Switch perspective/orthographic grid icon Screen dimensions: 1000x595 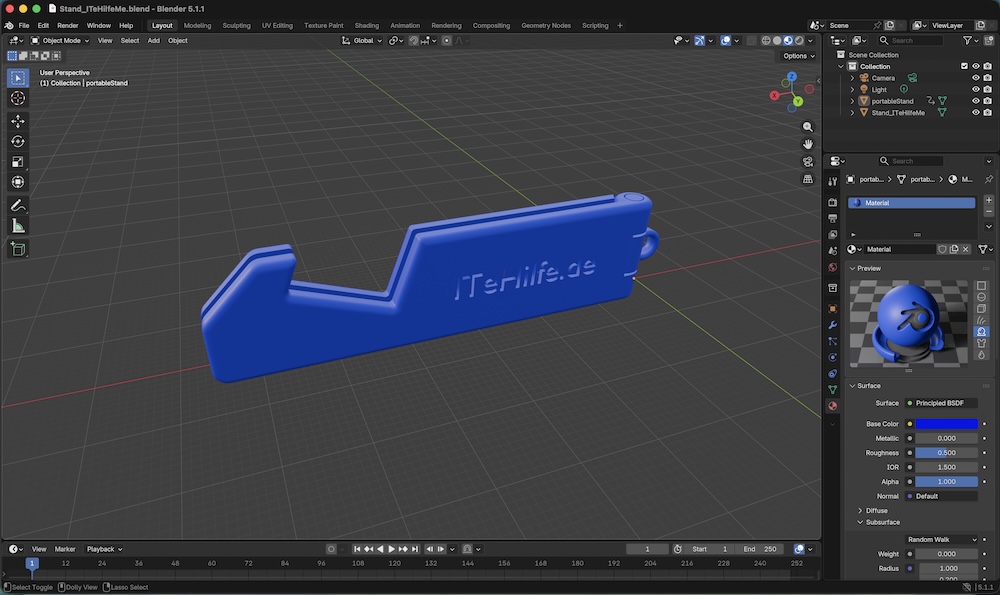point(807,179)
